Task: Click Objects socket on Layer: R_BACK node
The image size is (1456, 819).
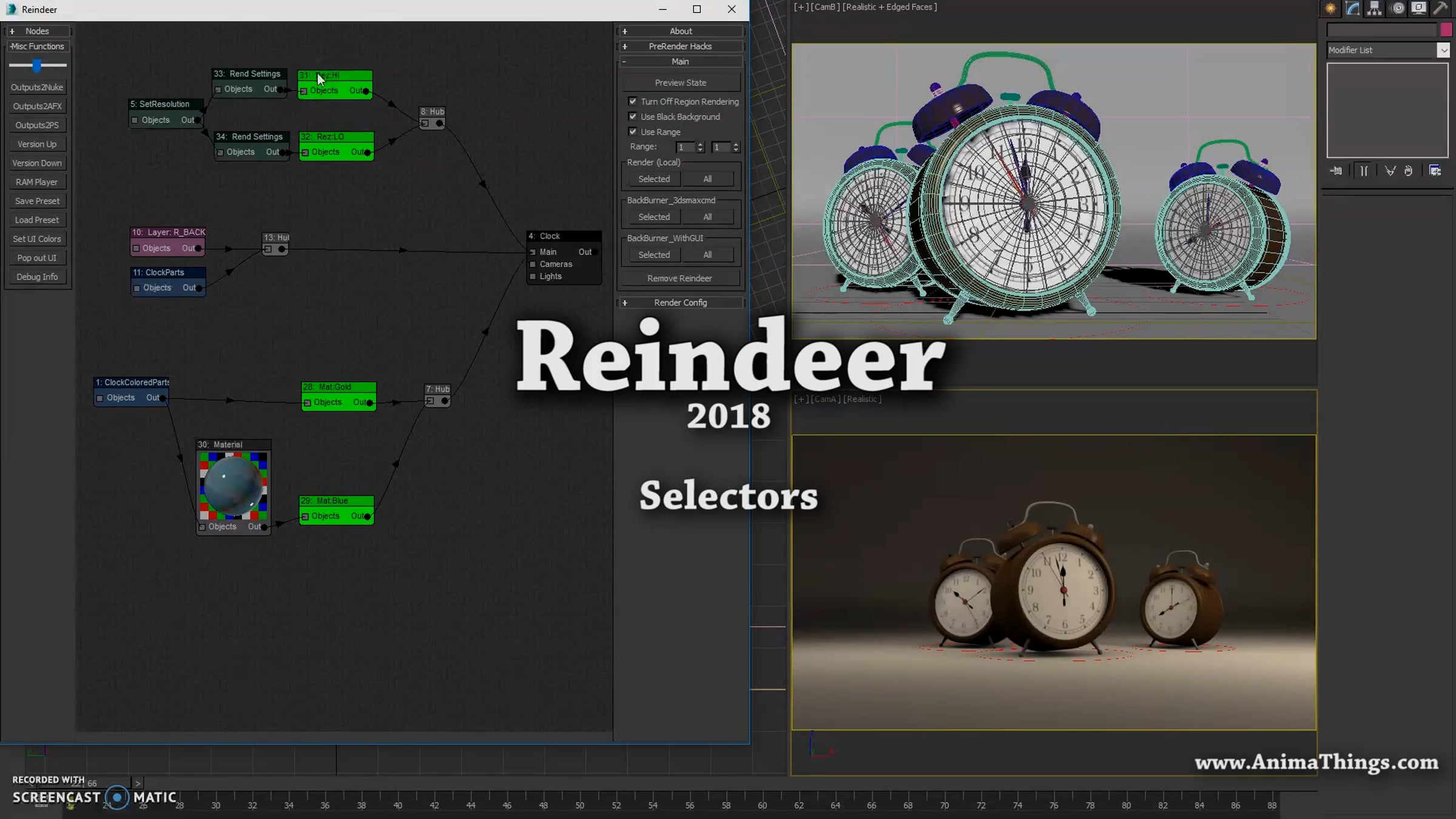Action: 136,249
